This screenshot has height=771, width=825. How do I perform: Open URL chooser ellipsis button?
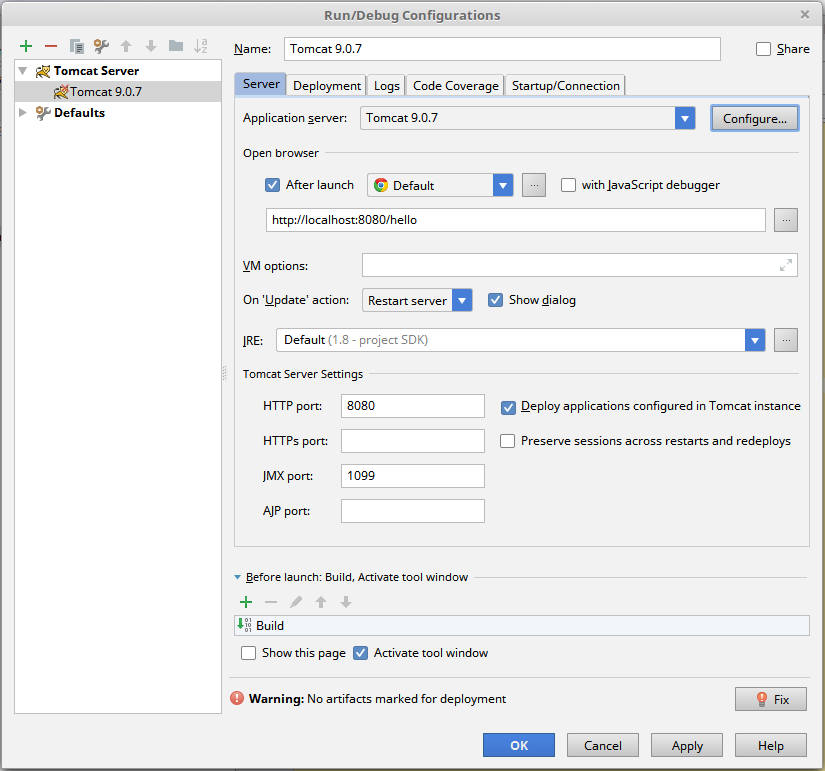point(786,220)
